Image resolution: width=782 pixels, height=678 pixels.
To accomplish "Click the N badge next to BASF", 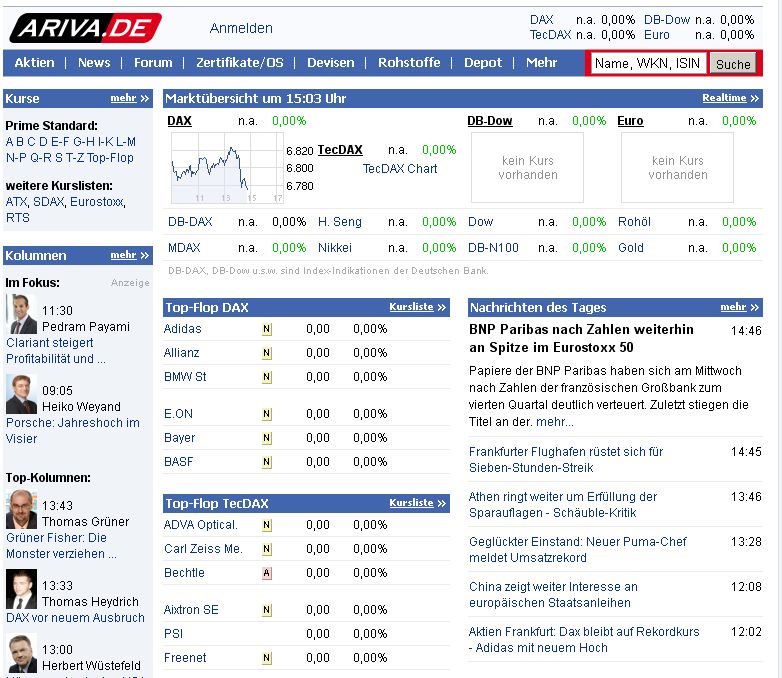I will pyautogui.click(x=267, y=462).
